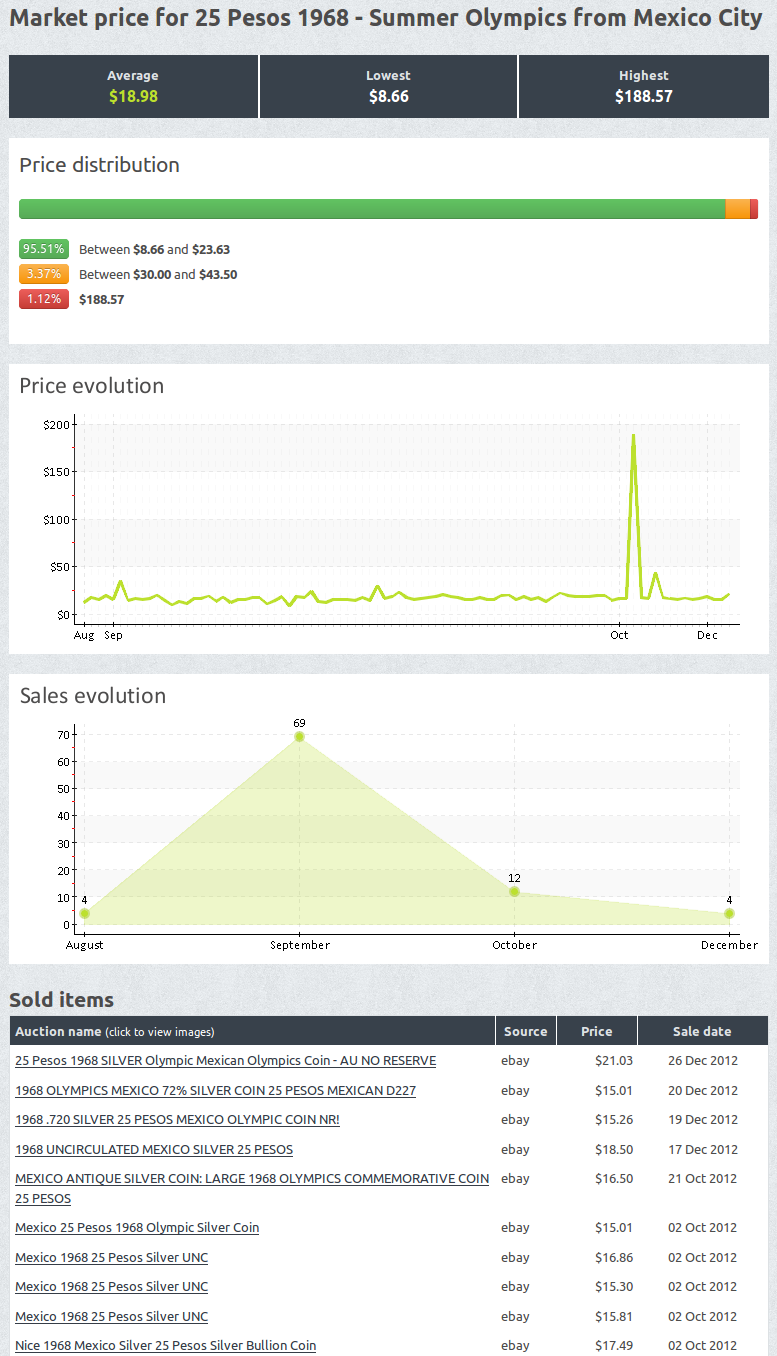Click the orange segment of price distribution bar
The image size is (777, 1356).
click(x=737, y=209)
